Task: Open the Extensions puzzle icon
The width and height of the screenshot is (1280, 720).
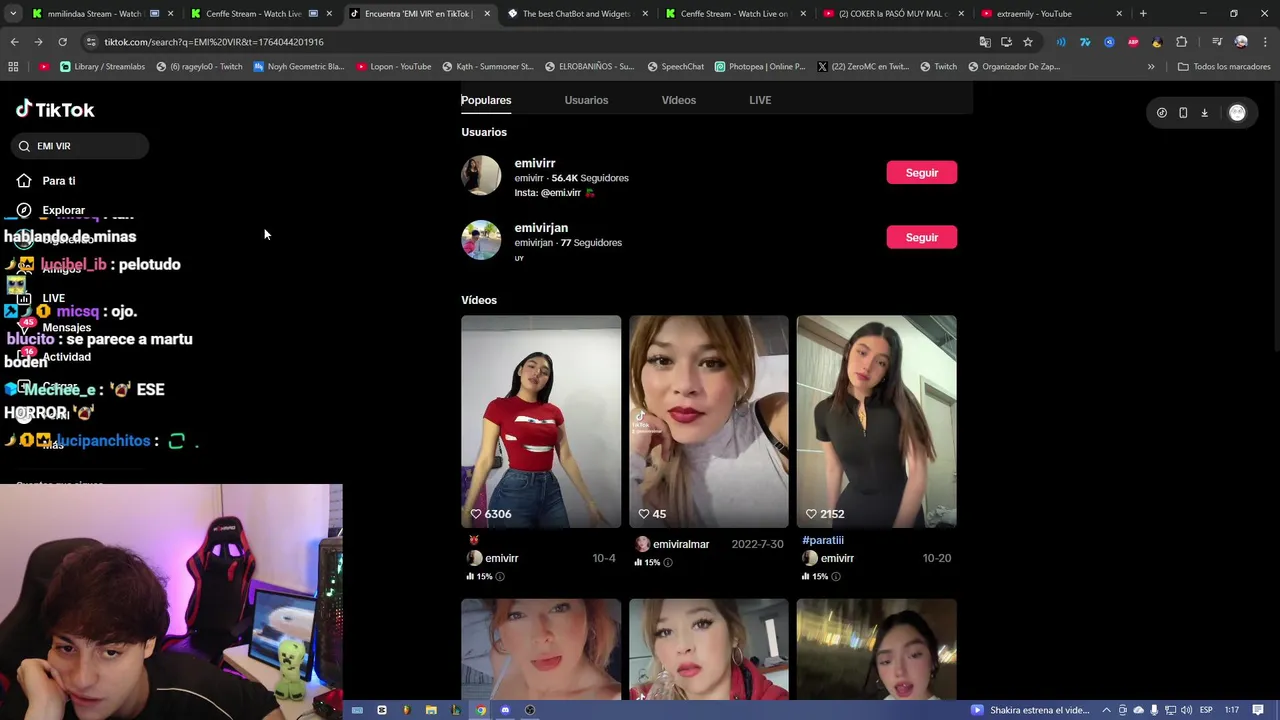Action: pyautogui.click(x=1181, y=42)
